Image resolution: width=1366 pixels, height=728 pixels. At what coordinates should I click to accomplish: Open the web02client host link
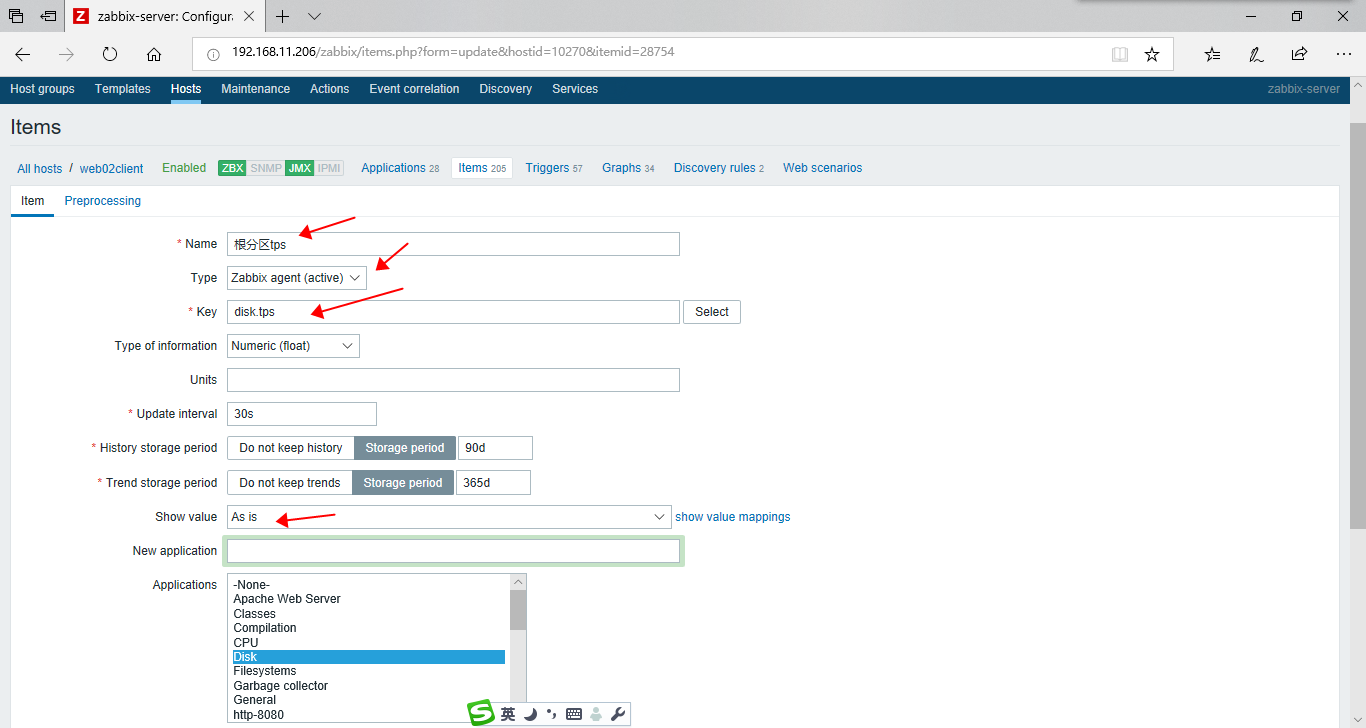point(112,169)
